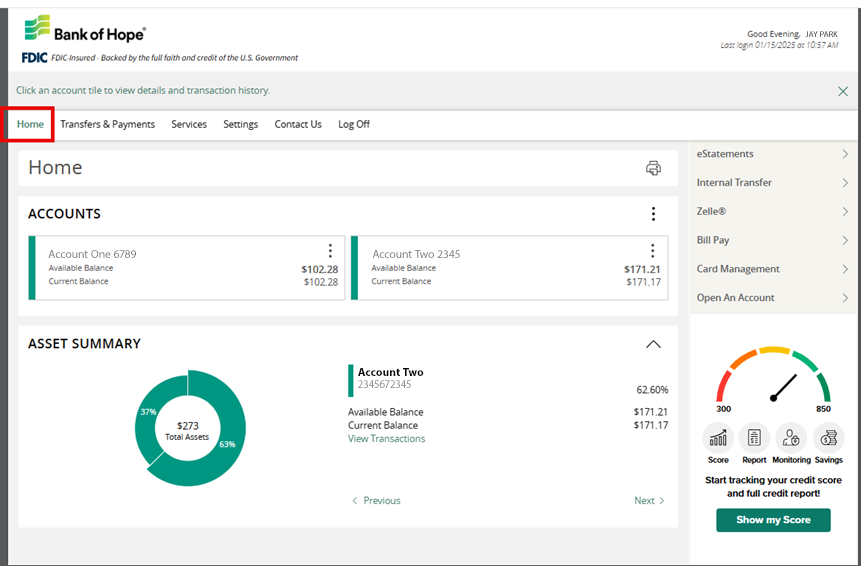861x566 pixels.
Task: Print the Home page with printer icon
Action: (653, 168)
